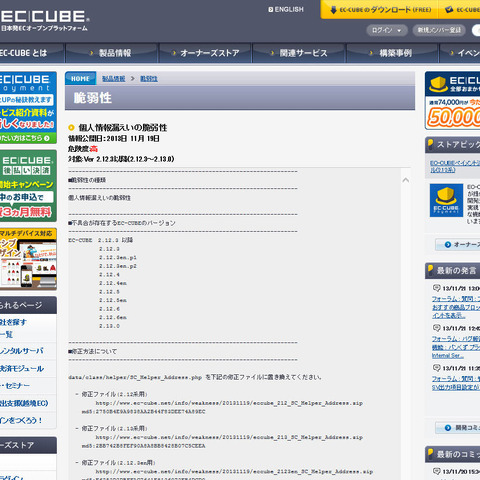The width and height of the screenshot is (480, 480).
Task: Click the blue EC-CUBE payment icon
Action: [x=446, y=200]
